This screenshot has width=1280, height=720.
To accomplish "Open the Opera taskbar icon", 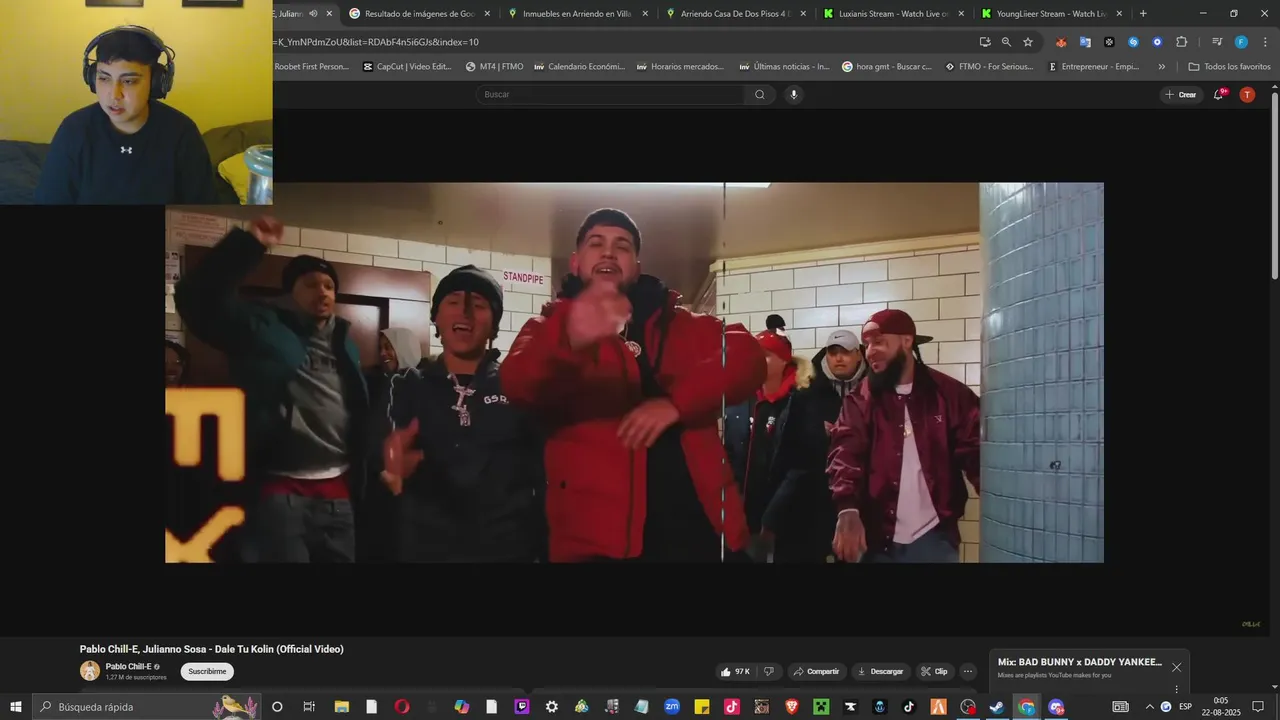I will (x=401, y=707).
